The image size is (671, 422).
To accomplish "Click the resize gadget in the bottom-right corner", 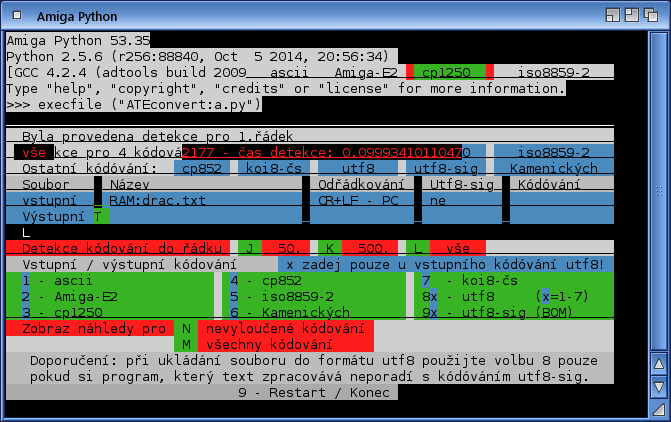I will pyautogui.click(x=658, y=408).
